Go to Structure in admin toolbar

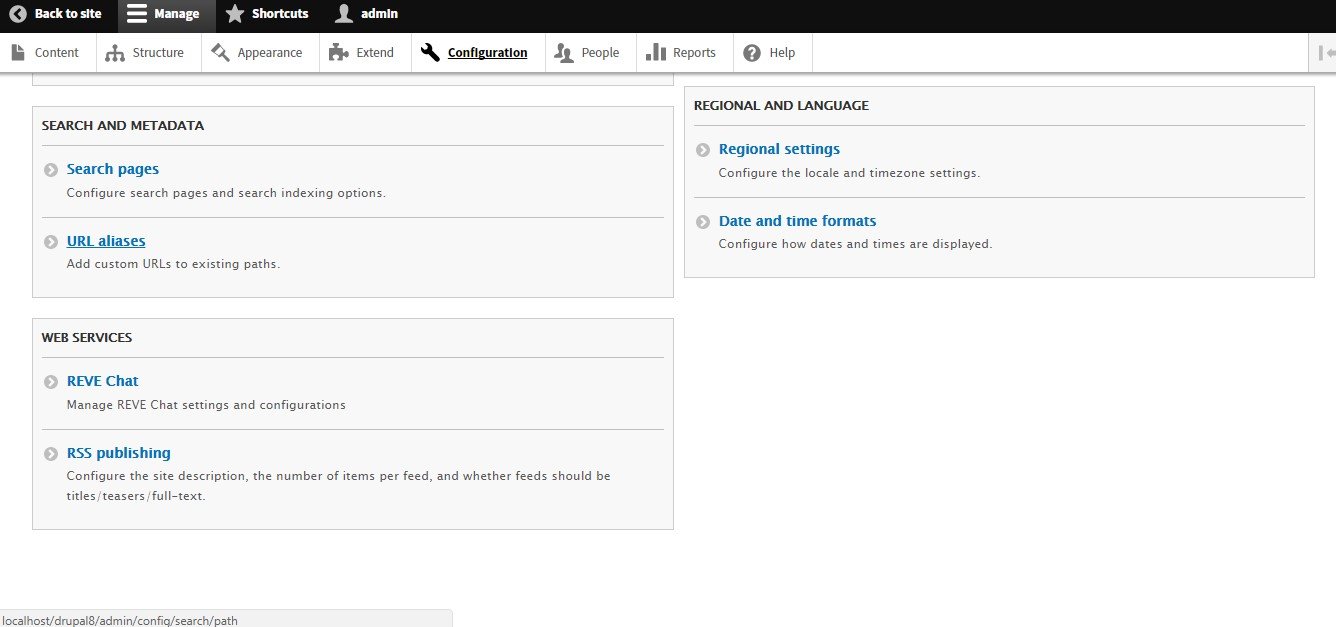coord(145,53)
